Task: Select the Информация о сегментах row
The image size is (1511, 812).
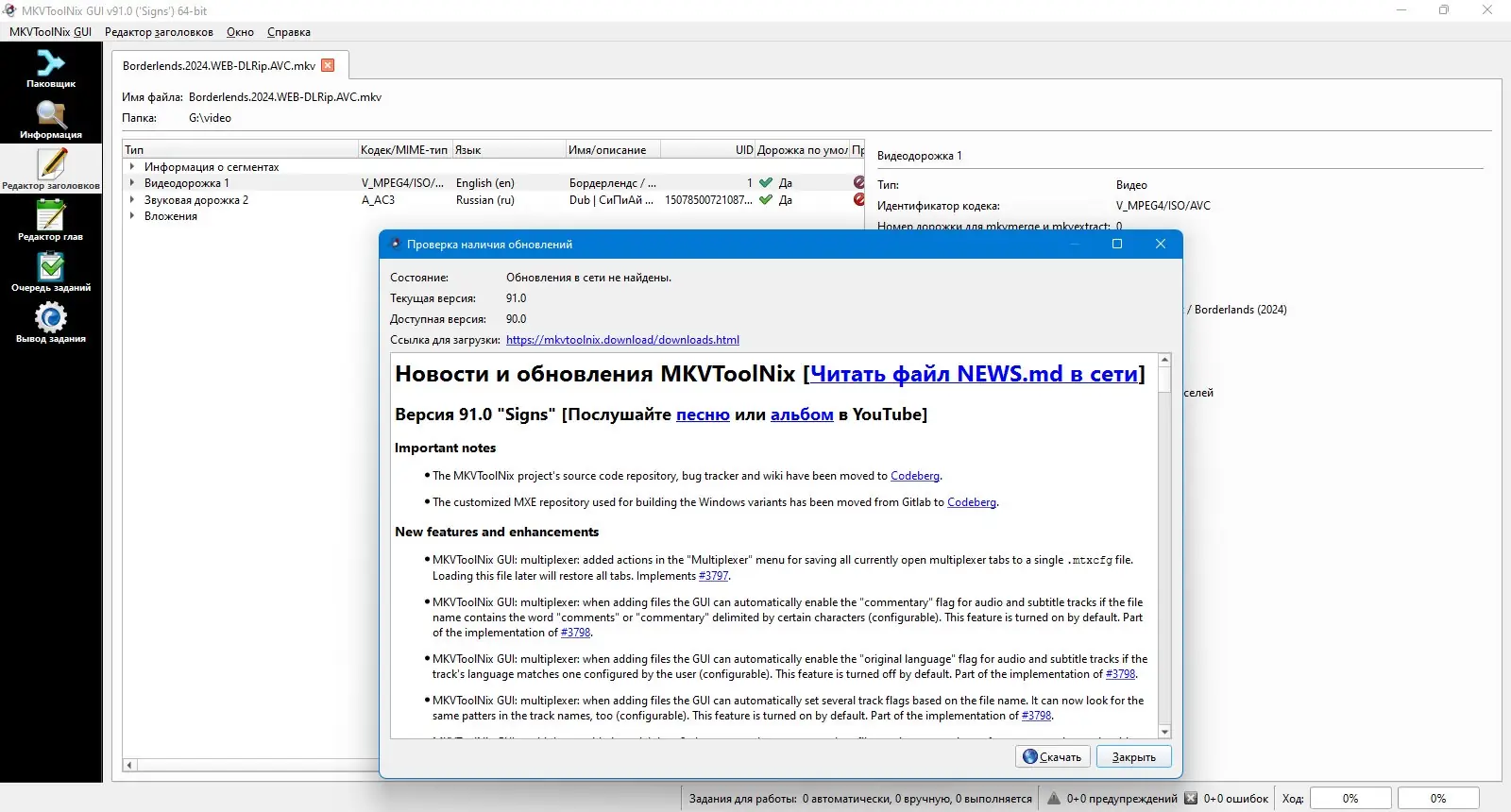Action: [494, 167]
